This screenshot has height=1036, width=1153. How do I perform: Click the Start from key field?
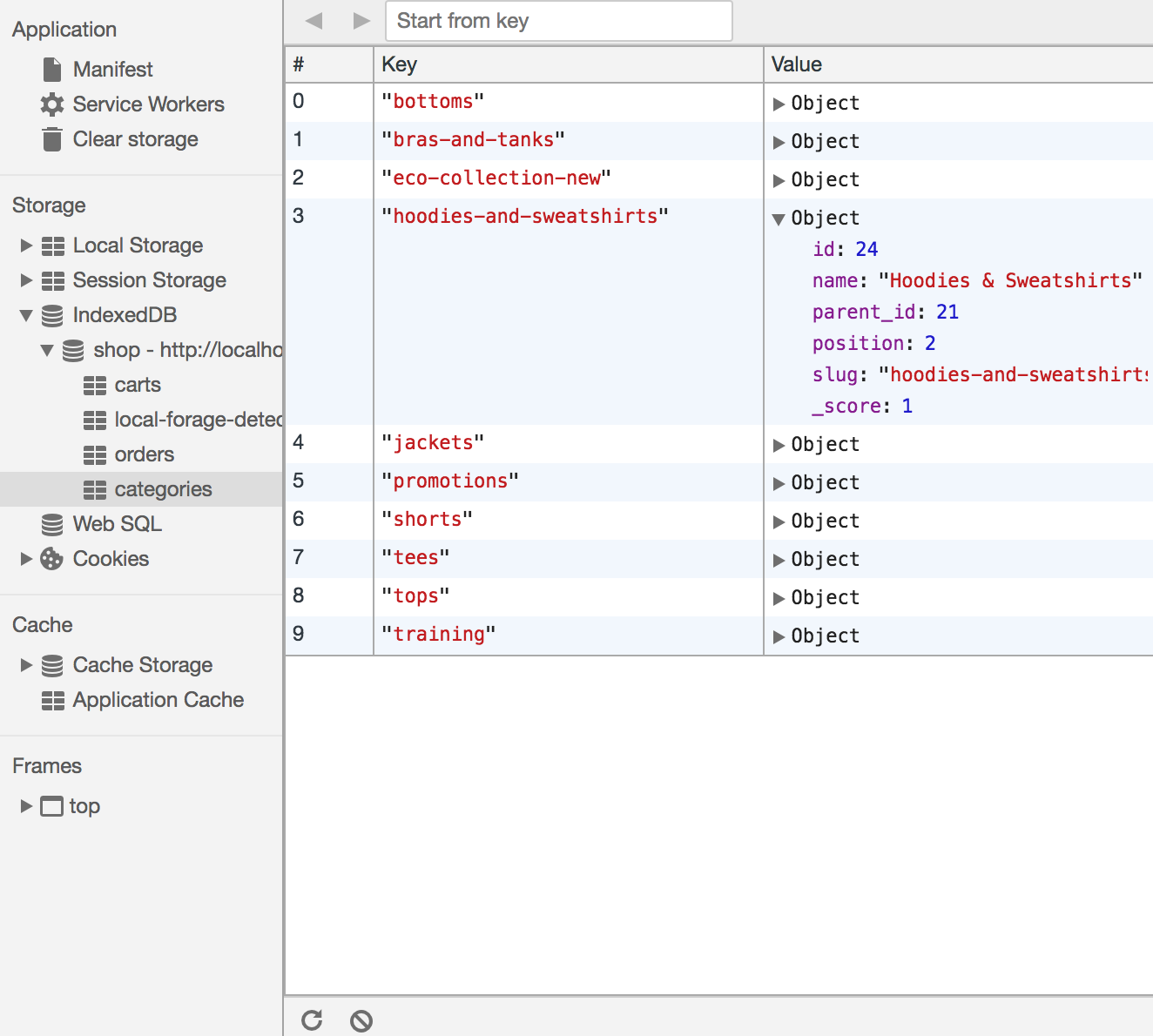tap(558, 21)
